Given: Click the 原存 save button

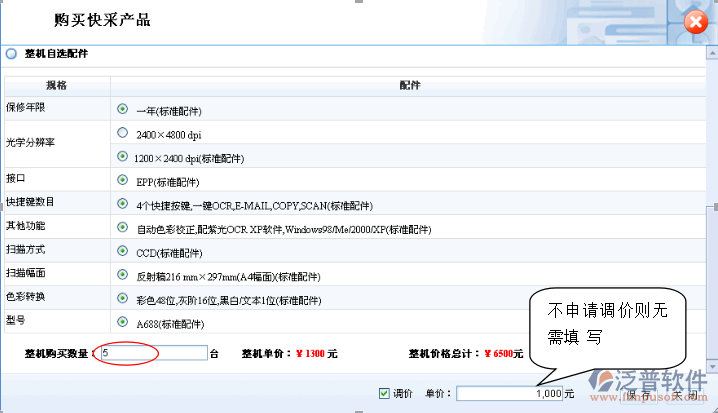Looking at the screenshot, I should [x=638, y=393].
